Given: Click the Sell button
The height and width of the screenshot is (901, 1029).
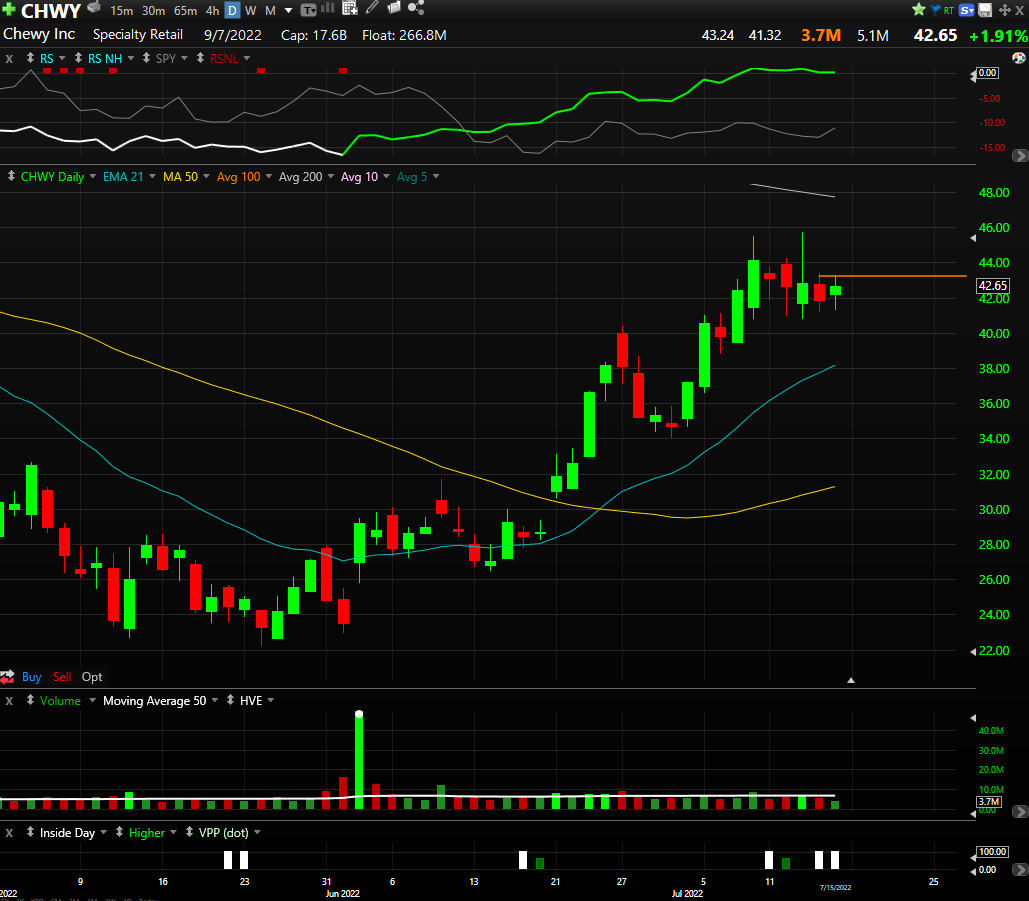Looking at the screenshot, I should [x=62, y=677].
